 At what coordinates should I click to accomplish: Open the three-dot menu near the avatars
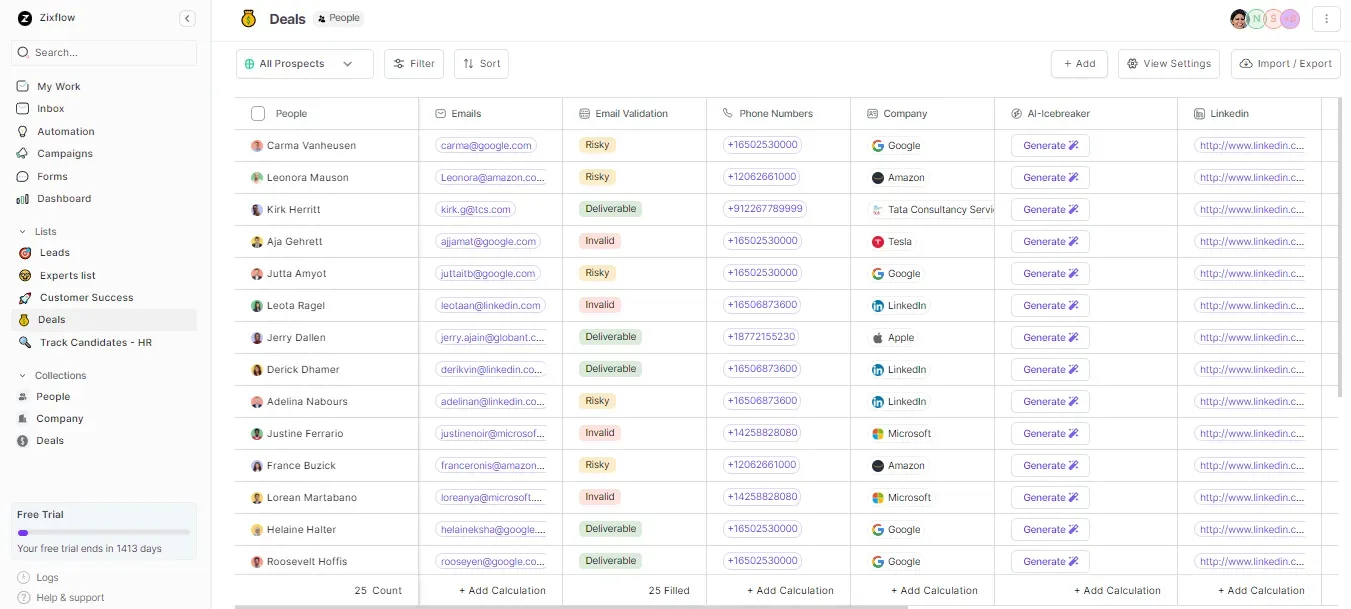pyautogui.click(x=1326, y=17)
